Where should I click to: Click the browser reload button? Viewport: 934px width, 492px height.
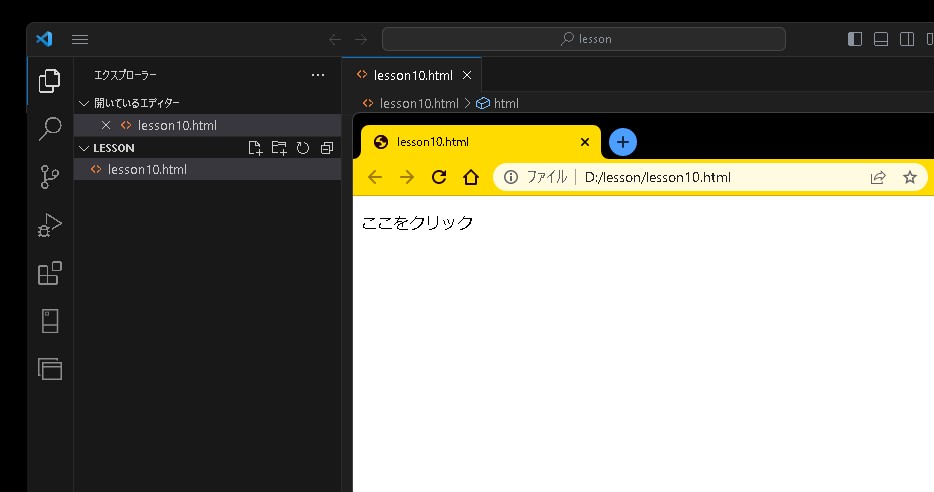pyautogui.click(x=438, y=177)
